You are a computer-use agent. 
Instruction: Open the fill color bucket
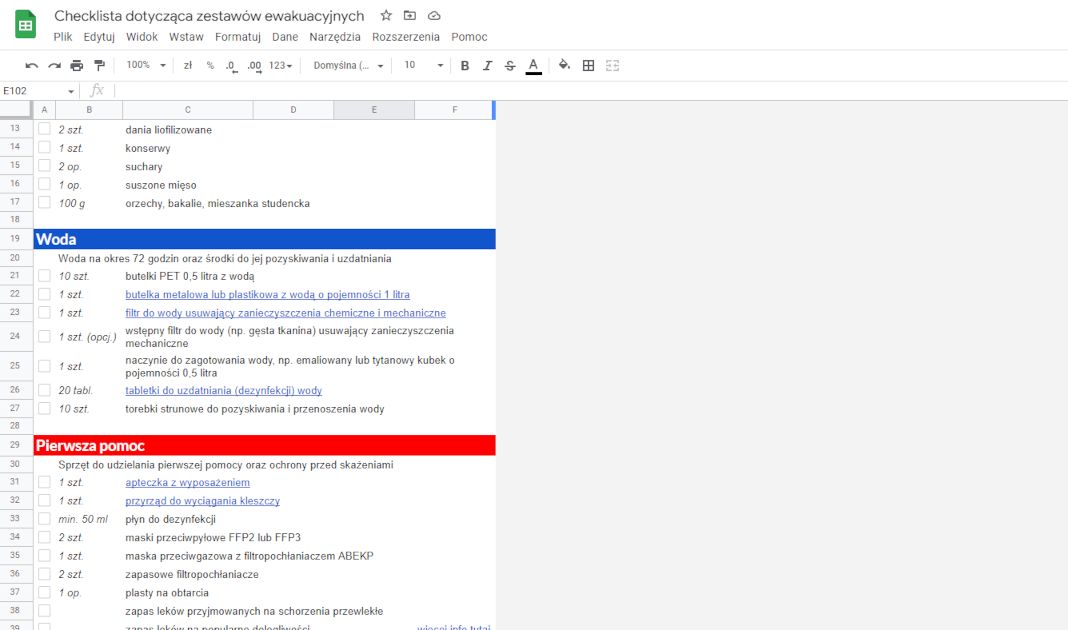click(564, 66)
